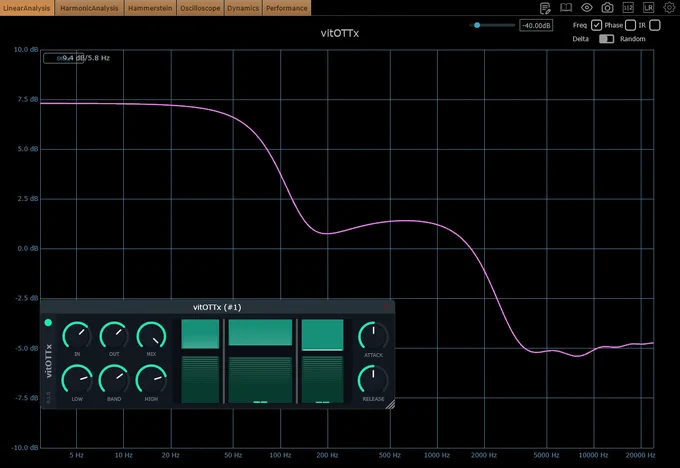Viewport: 680px width, 468px height.
Task: Switch to the LinearAnalysis tab
Action: coord(26,8)
